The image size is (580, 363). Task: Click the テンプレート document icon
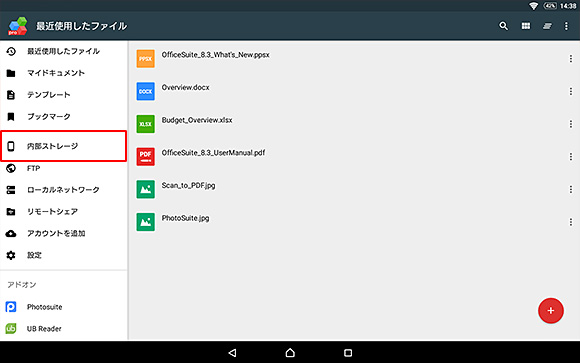click(x=11, y=95)
